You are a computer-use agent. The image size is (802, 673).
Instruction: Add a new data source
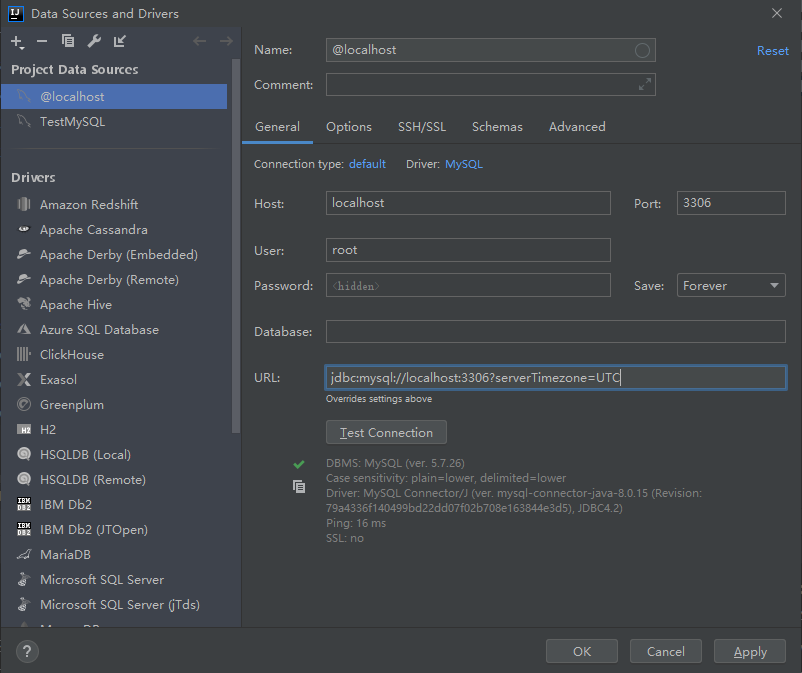click(18, 41)
